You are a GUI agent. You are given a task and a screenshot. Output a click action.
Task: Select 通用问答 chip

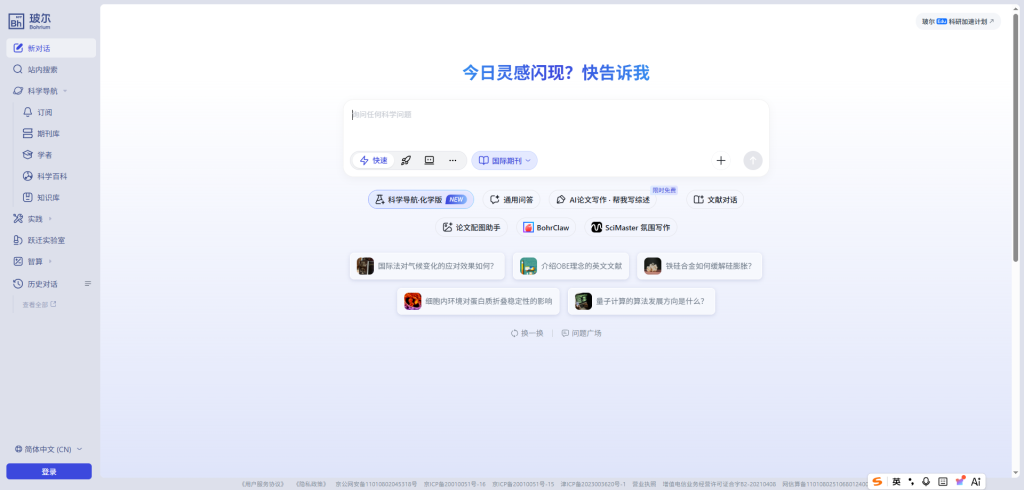pos(511,199)
